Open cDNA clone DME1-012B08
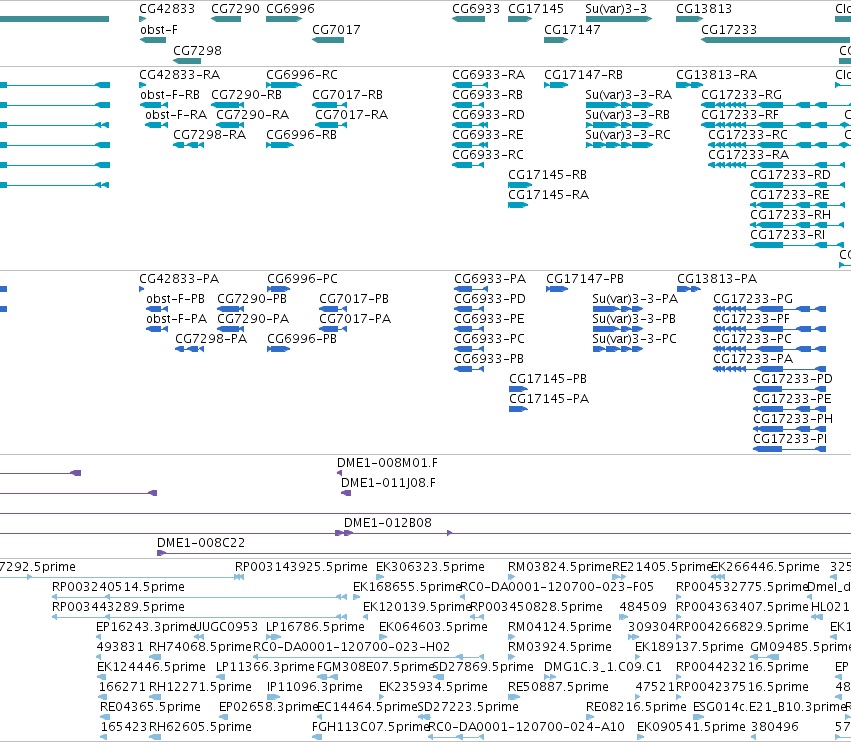The width and height of the screenshot is (851, 742). coord(388,523)
